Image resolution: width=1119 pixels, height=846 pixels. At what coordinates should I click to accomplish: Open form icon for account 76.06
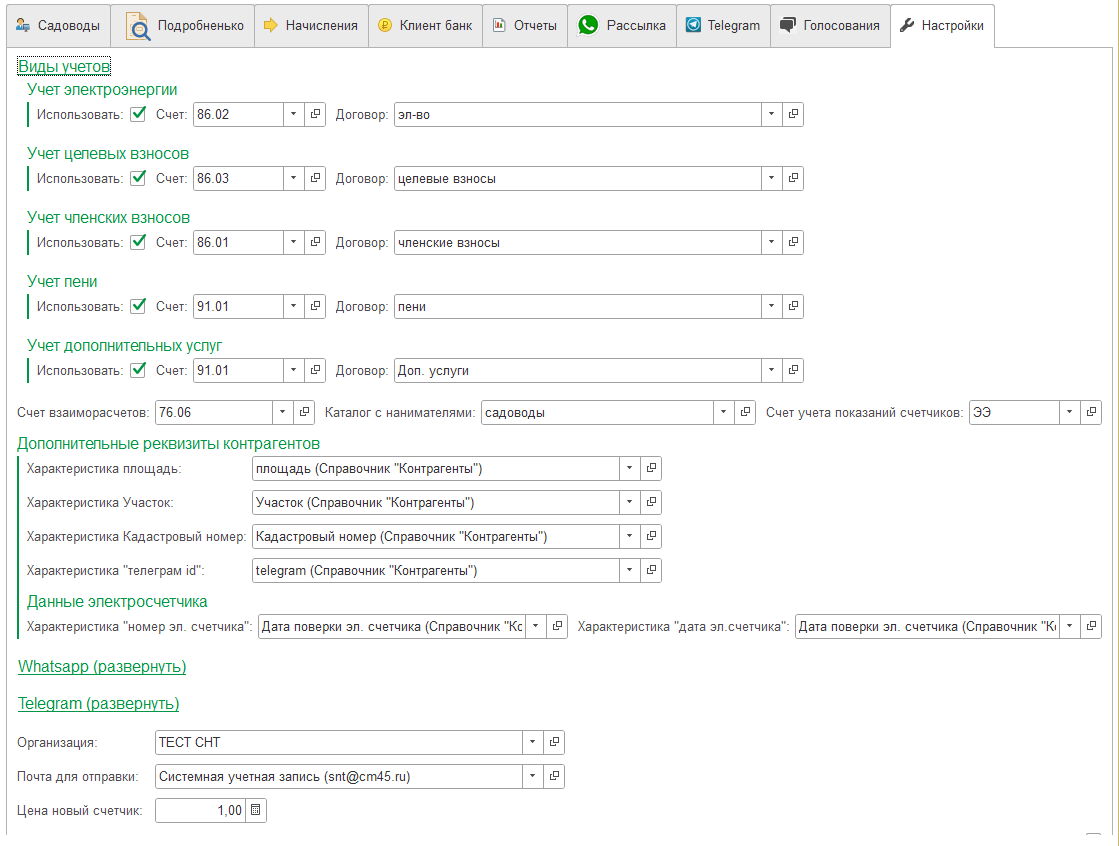(x=304, y=413)
